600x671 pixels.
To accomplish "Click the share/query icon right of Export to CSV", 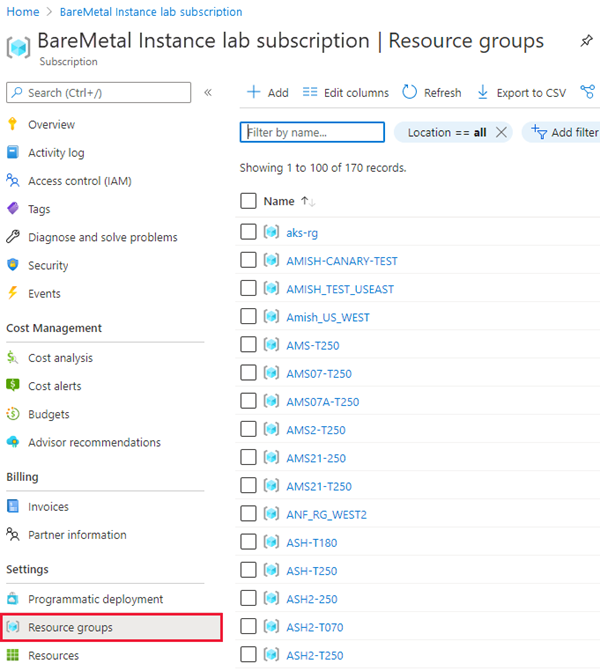I will (588, 92).
